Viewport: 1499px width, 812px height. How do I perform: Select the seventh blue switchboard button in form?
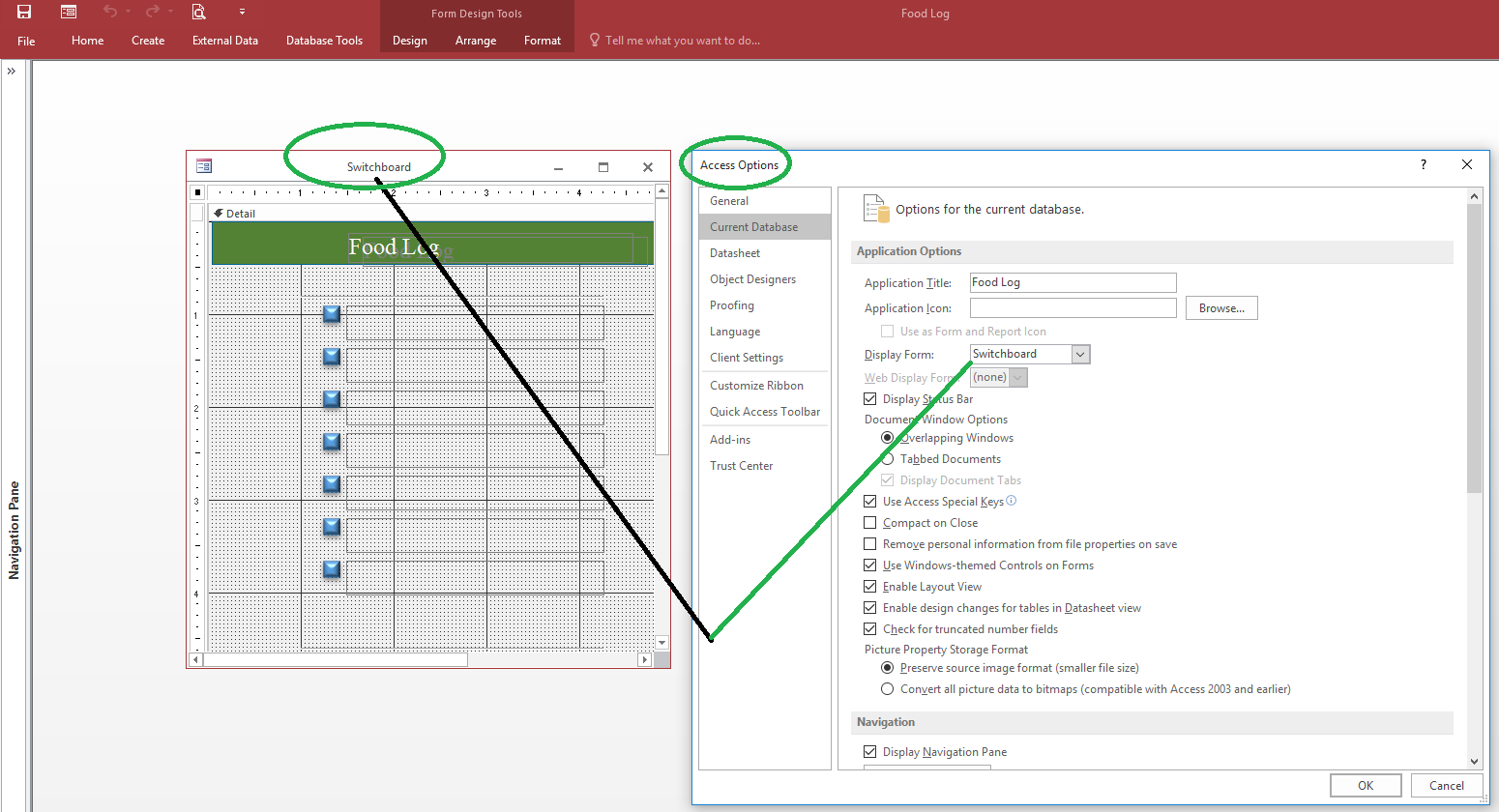[332, 568]
